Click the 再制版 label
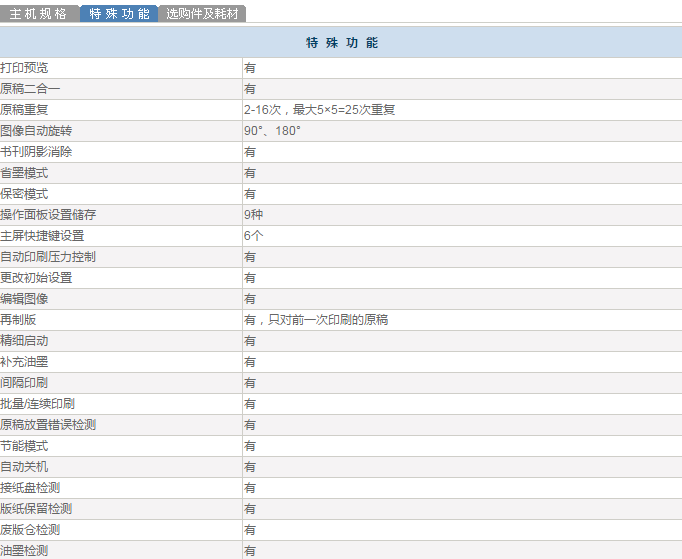Screen dimensions: 682x559 point(18,320)
